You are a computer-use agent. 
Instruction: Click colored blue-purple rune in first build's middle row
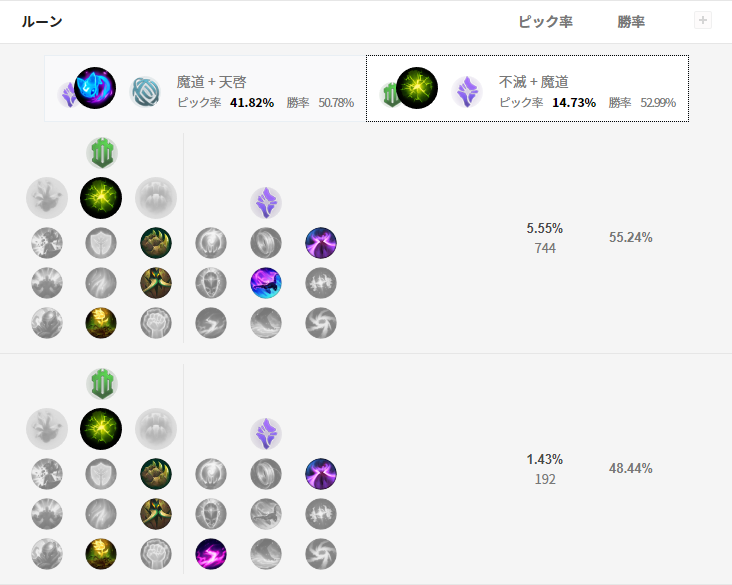tap(266, 283)
